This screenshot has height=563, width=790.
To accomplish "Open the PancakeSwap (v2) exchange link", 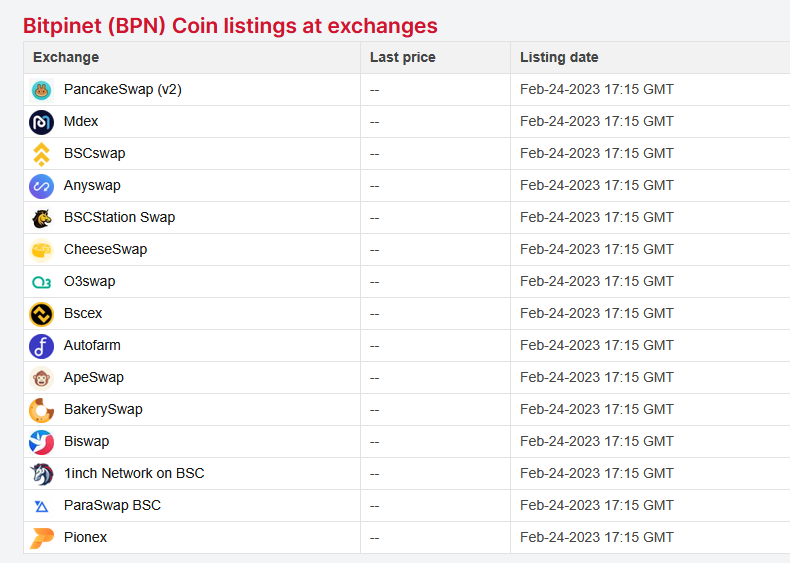I will tap(122, 90).
